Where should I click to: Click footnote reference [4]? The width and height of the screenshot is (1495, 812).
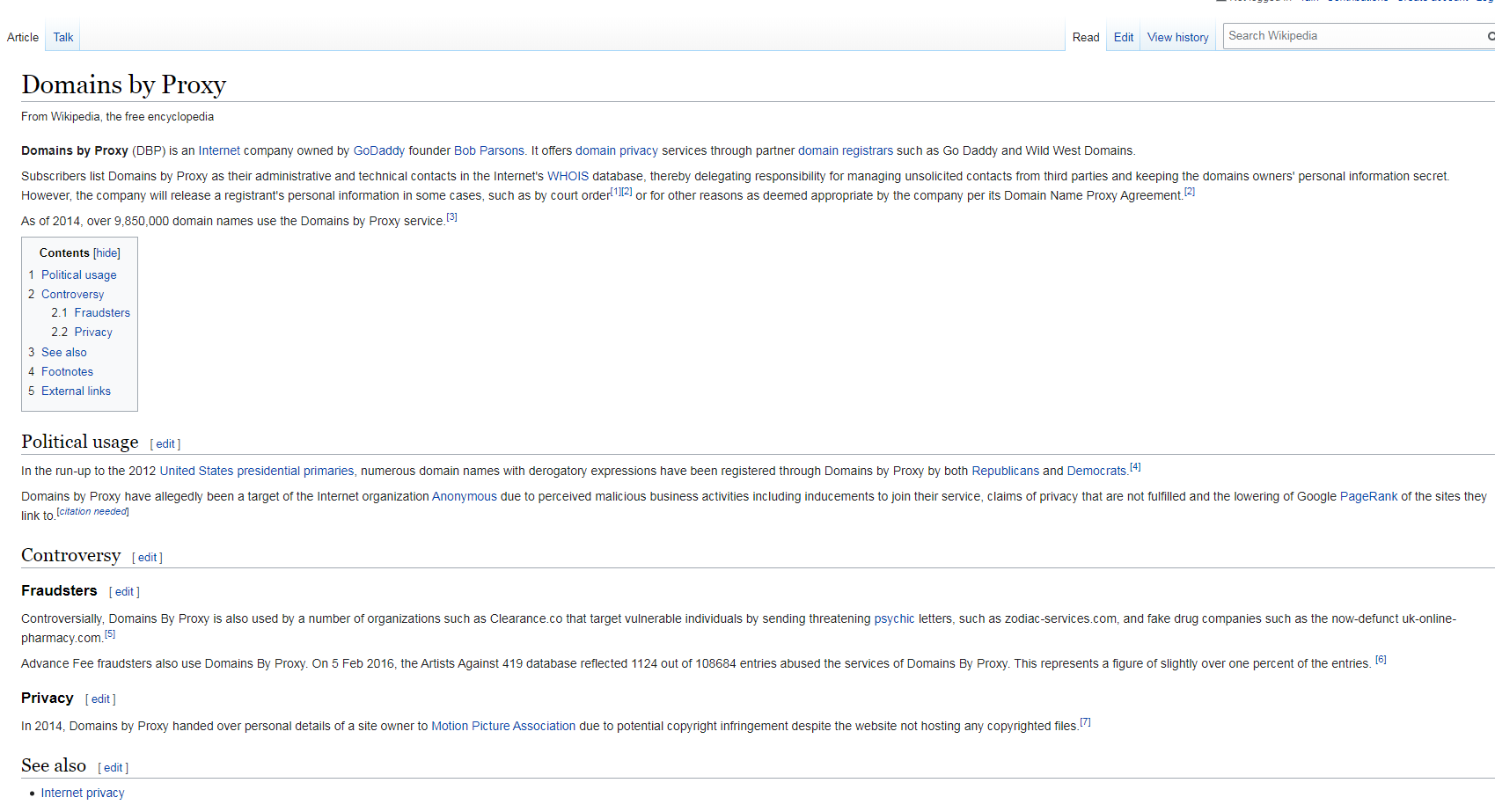(1135, 467)
